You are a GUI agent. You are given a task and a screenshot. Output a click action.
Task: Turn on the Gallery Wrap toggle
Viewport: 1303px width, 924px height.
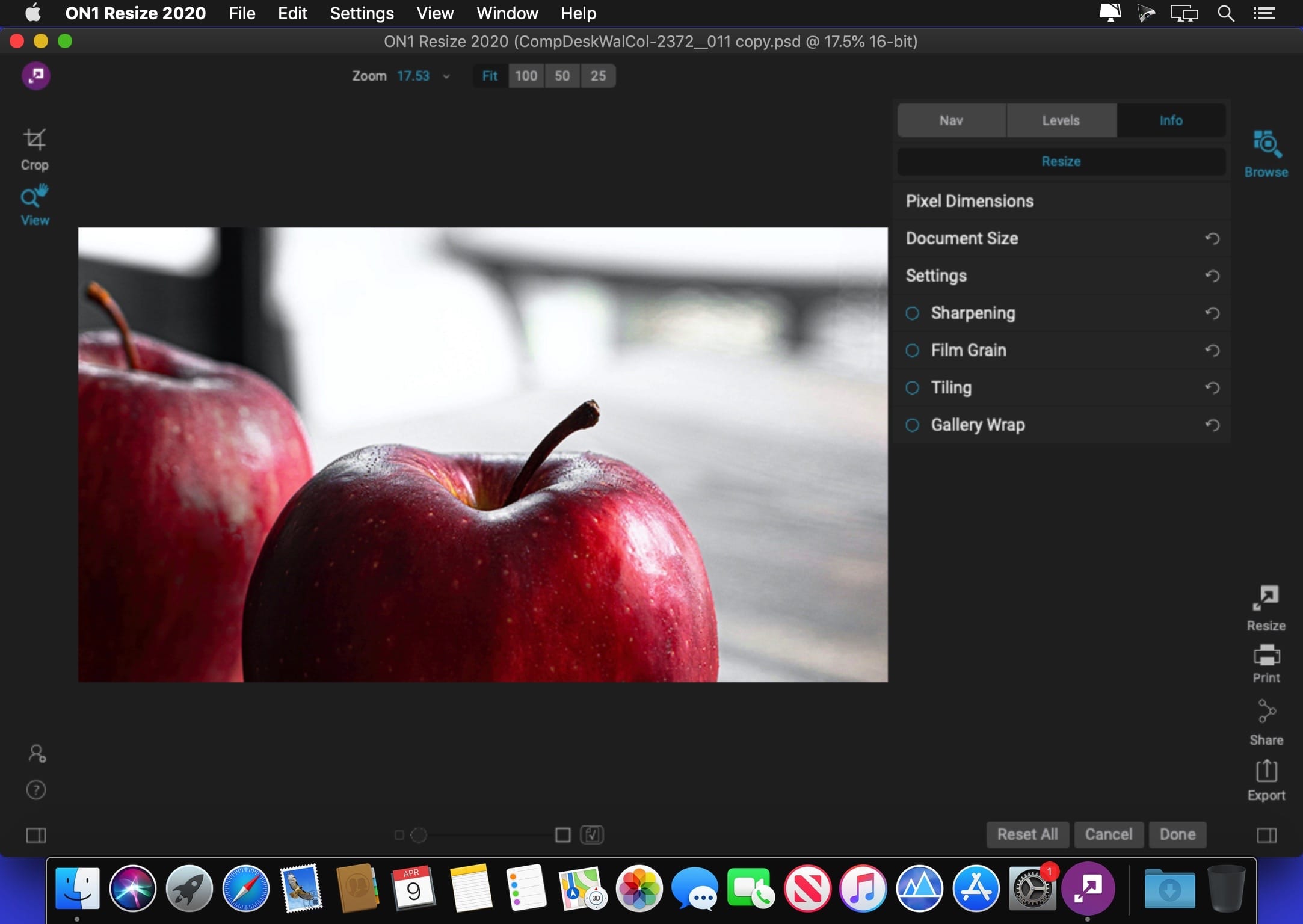[x=912, y=425]
